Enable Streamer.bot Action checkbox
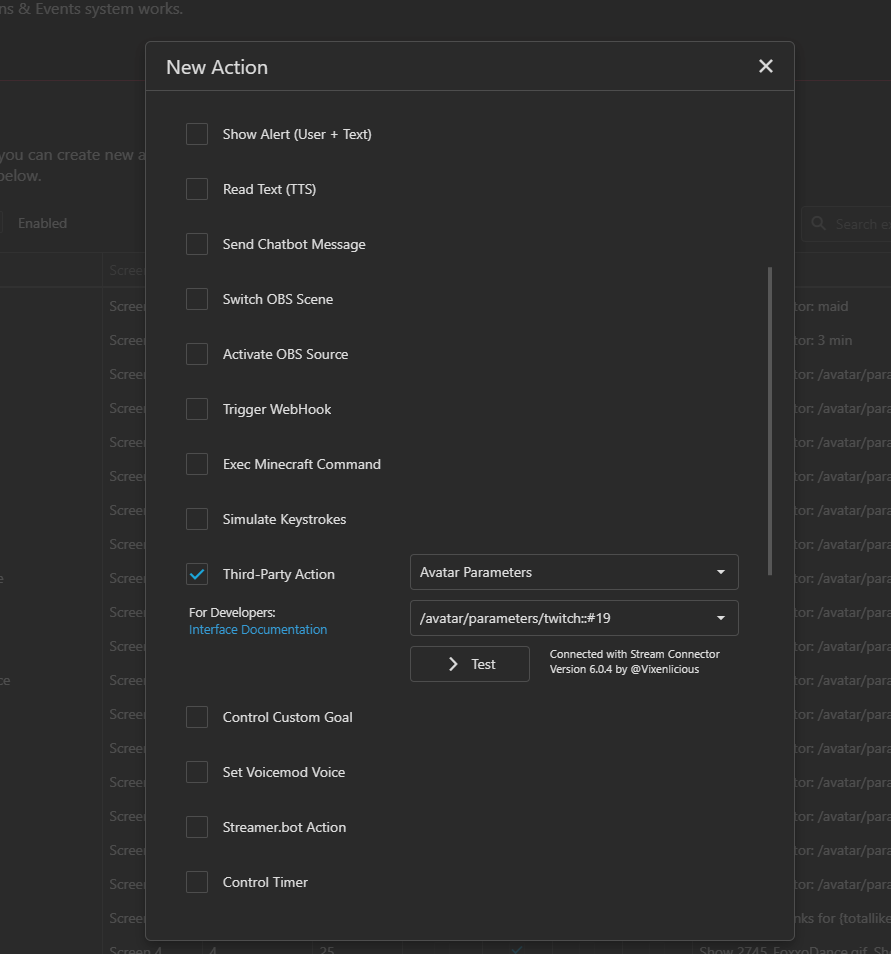This screenshot has height=954, width=891. click(x=197, y=827)
